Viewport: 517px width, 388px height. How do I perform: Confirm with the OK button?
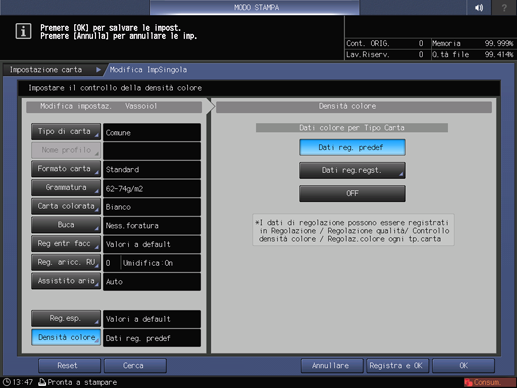(463, 366)
